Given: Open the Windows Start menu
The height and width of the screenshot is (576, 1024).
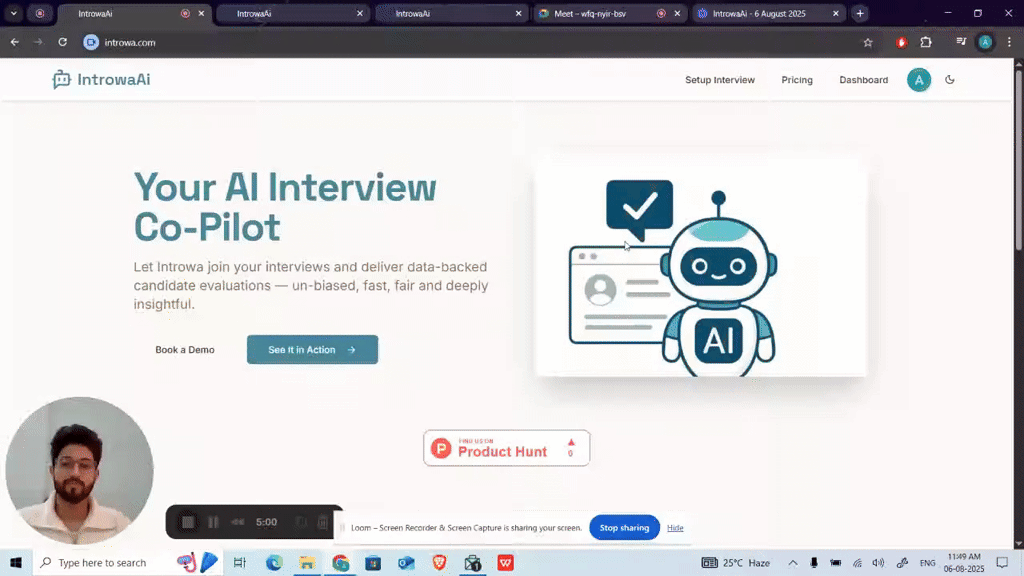Looking at the screenshot, I should coord(16,562).
